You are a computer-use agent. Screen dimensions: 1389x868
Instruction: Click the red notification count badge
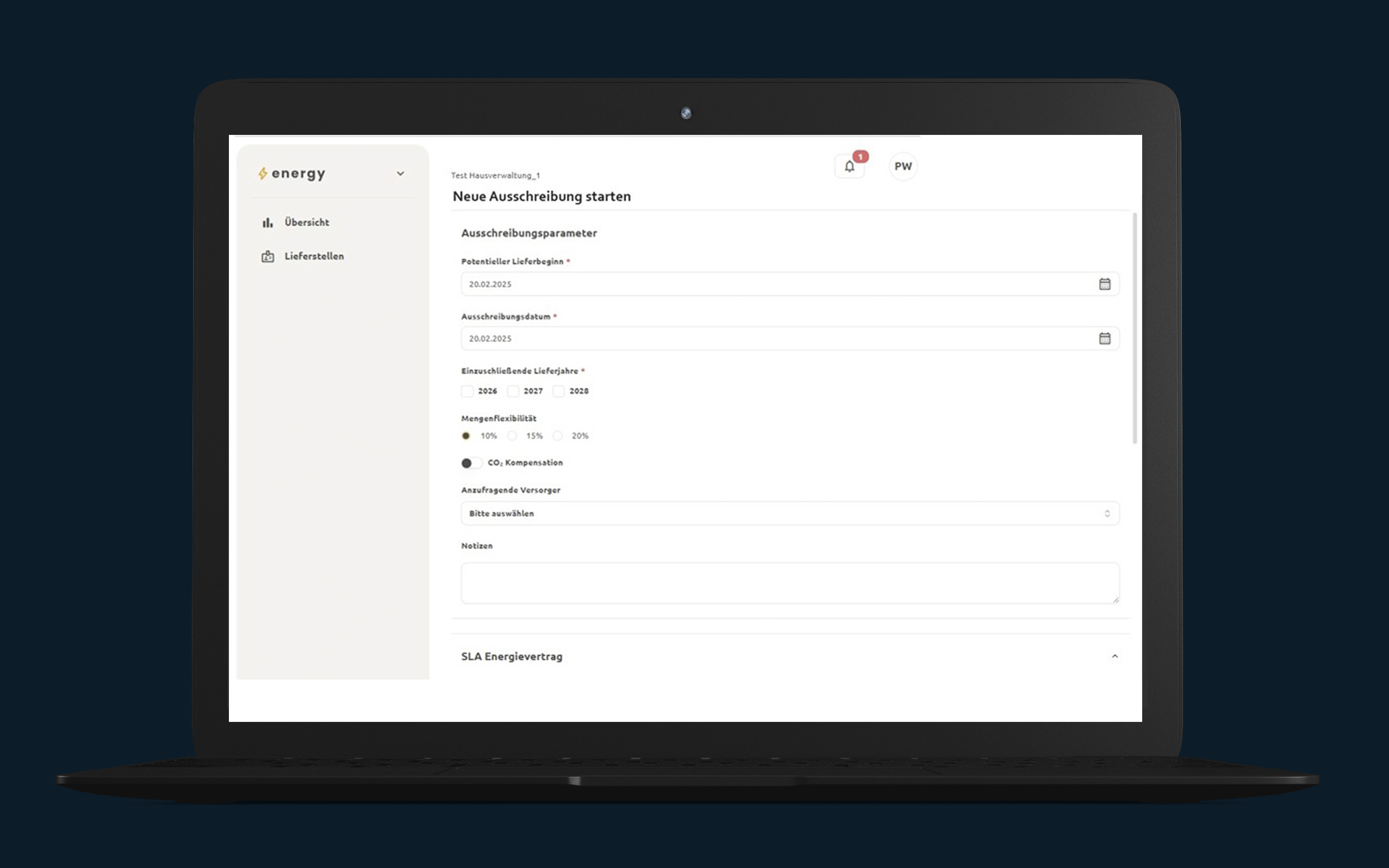pyautogui.click(x=860, y=157)
